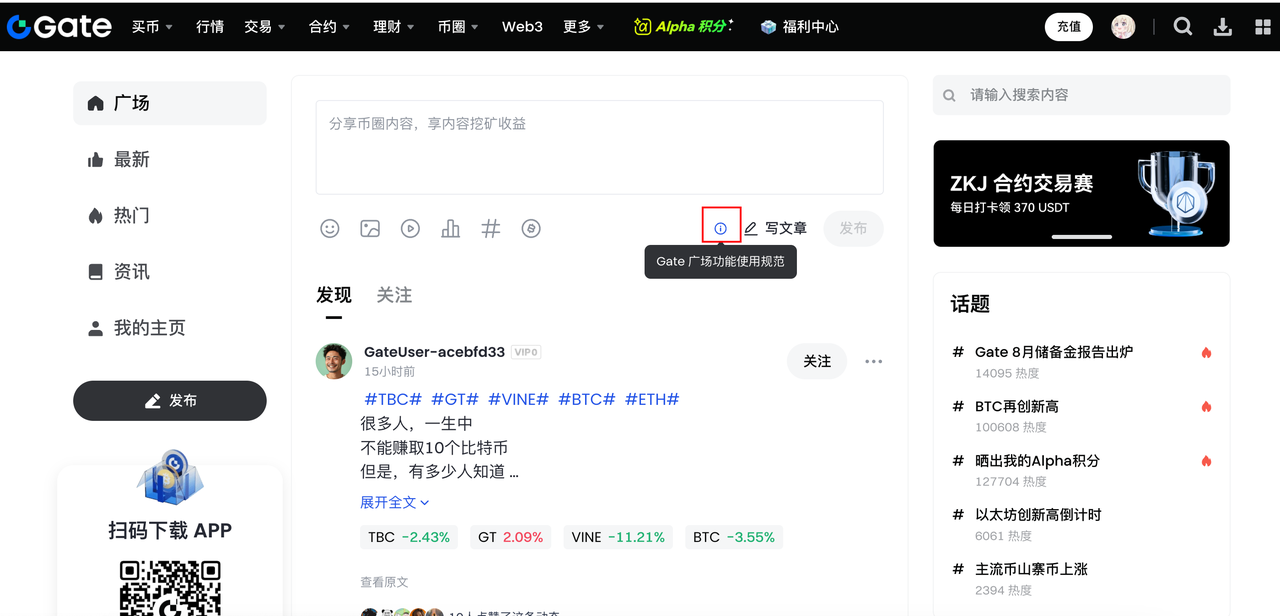The image size is (1280, 616).
Task: Attach an image to the post
Action: [x=370, y=229]
